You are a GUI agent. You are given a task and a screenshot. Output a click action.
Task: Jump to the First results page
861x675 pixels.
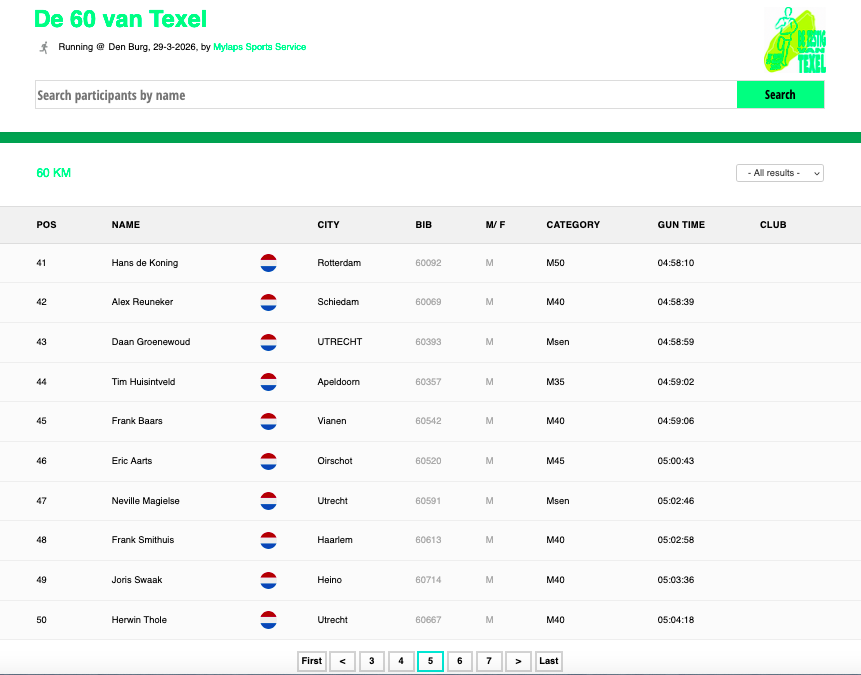(312, 661)
